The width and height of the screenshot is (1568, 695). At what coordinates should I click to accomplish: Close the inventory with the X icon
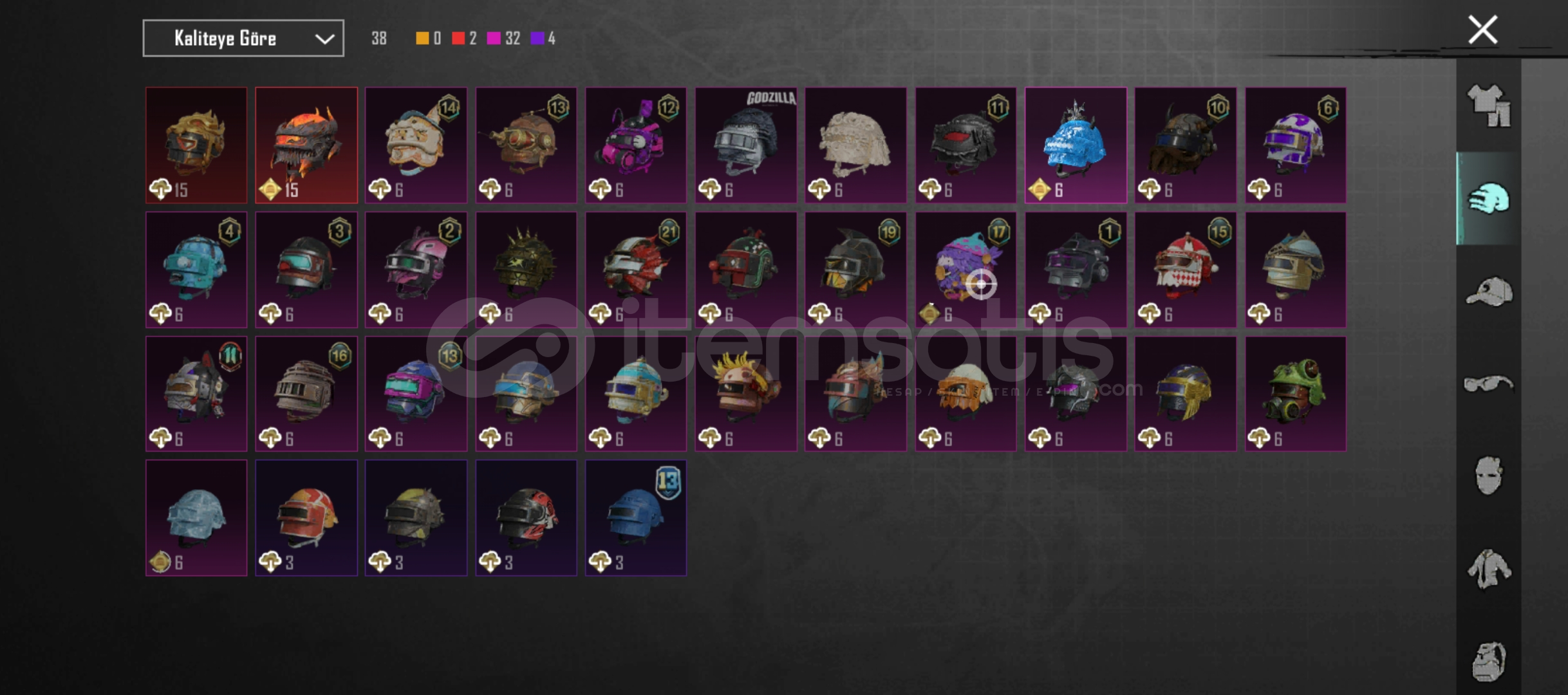(1482, 30)
